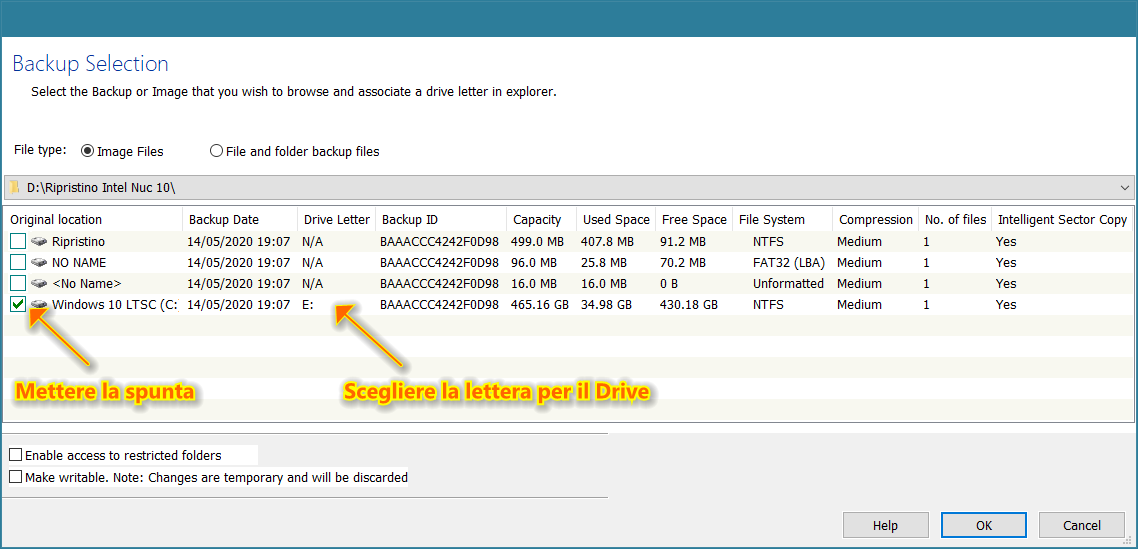The height and width of the screenshot is (549, 1138).
Task: Click the Backup ID column header
Action: (x=441, y=219)
